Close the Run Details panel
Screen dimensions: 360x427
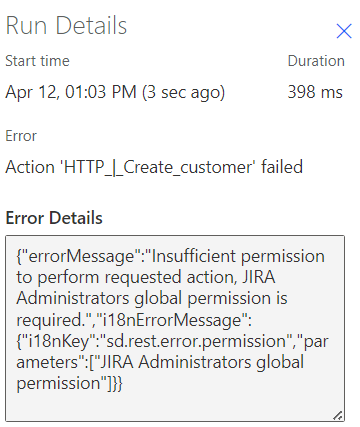pos(344,31)
